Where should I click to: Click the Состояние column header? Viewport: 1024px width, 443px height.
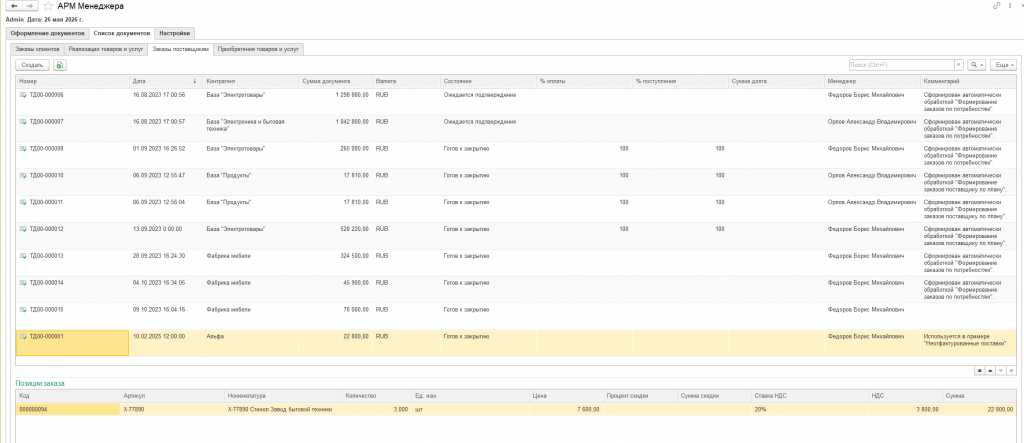click(488, 81)
